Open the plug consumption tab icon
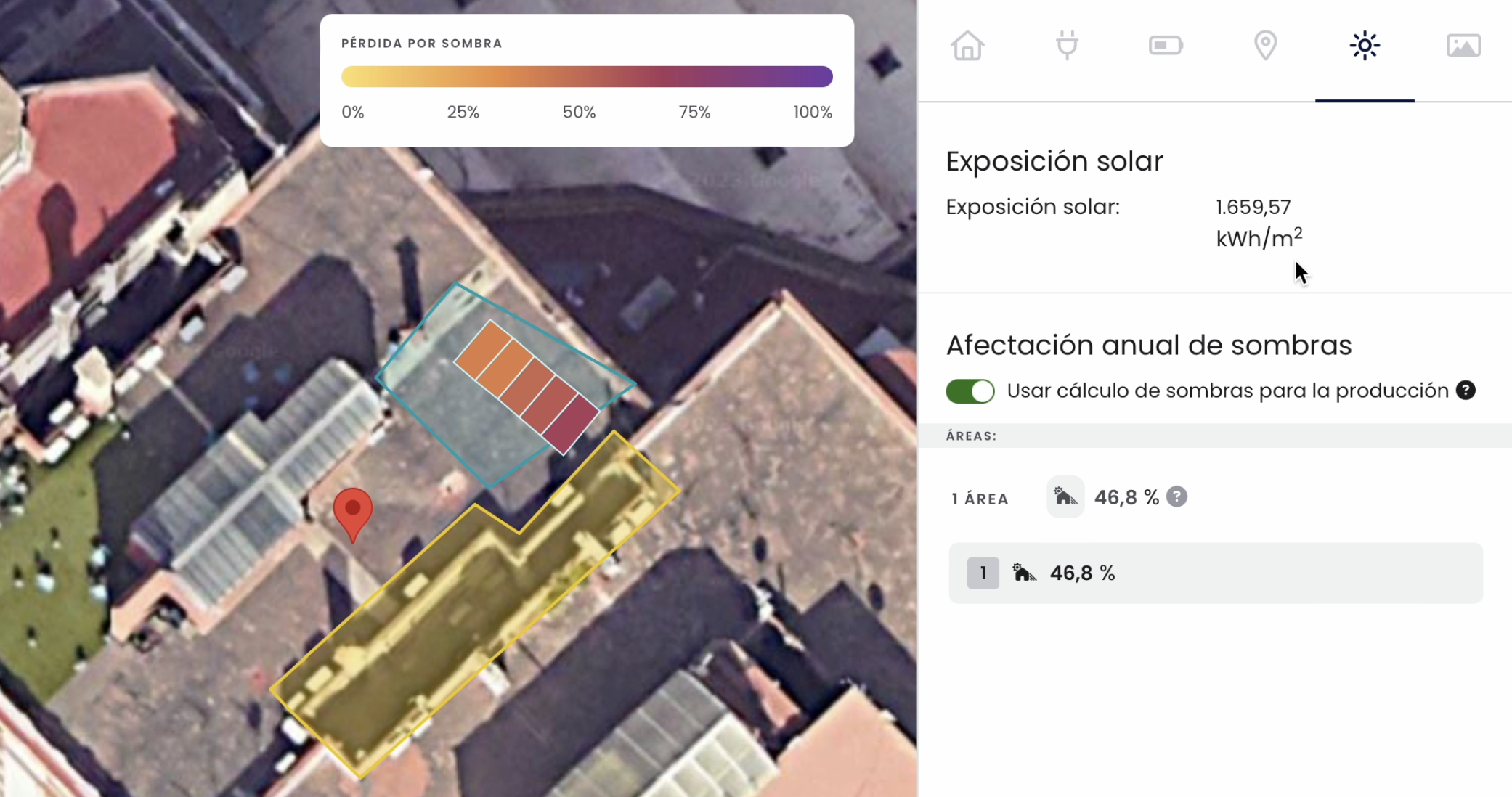This screenshot has width=1512, height=797. coord(1067,46)
